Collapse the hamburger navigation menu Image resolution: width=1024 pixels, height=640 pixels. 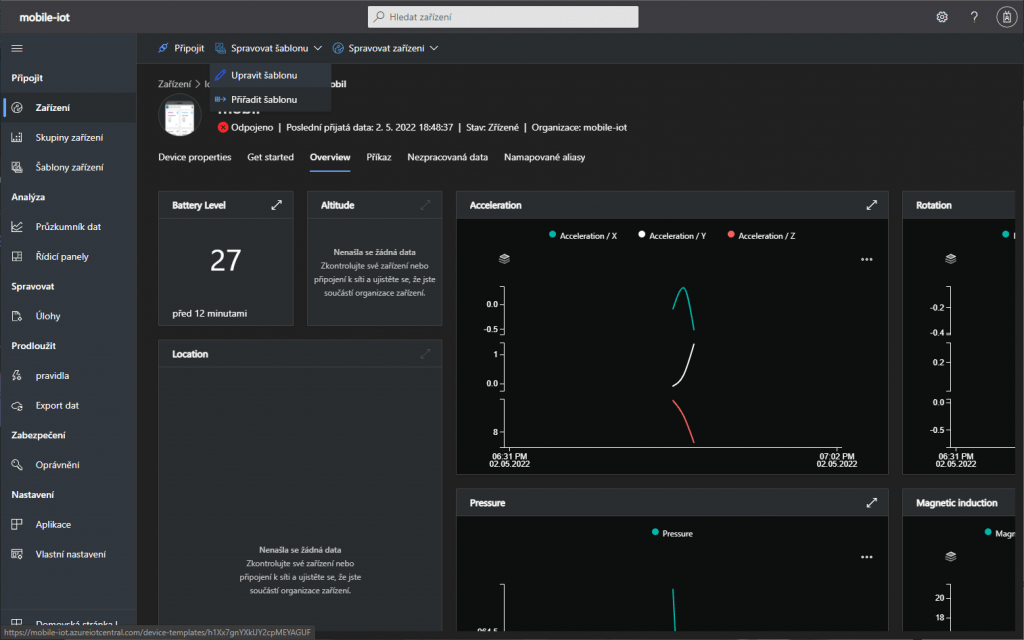(17, 48)
